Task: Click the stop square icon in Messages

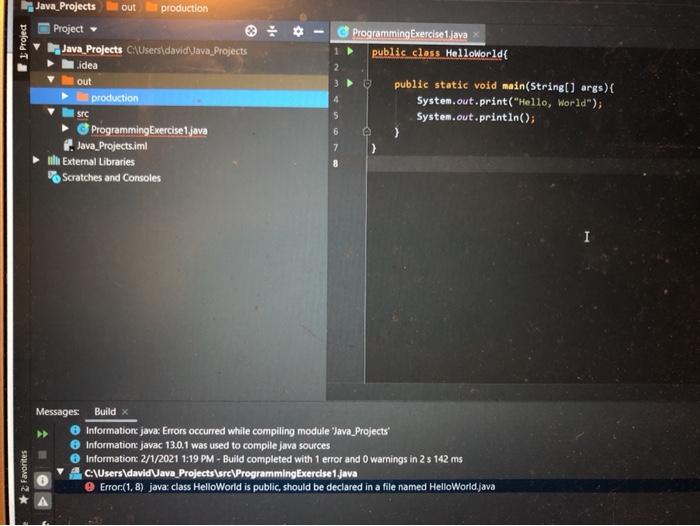Action: tap(42, 455)
